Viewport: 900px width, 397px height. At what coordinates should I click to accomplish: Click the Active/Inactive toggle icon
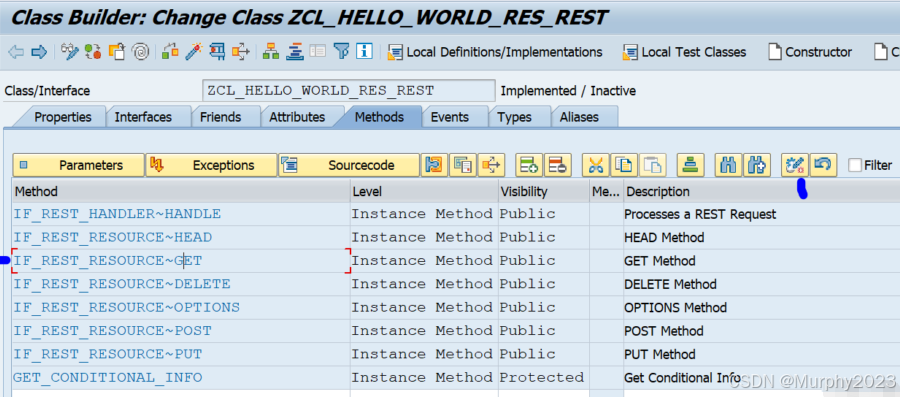pyautogui.click(x=93, y=52)
